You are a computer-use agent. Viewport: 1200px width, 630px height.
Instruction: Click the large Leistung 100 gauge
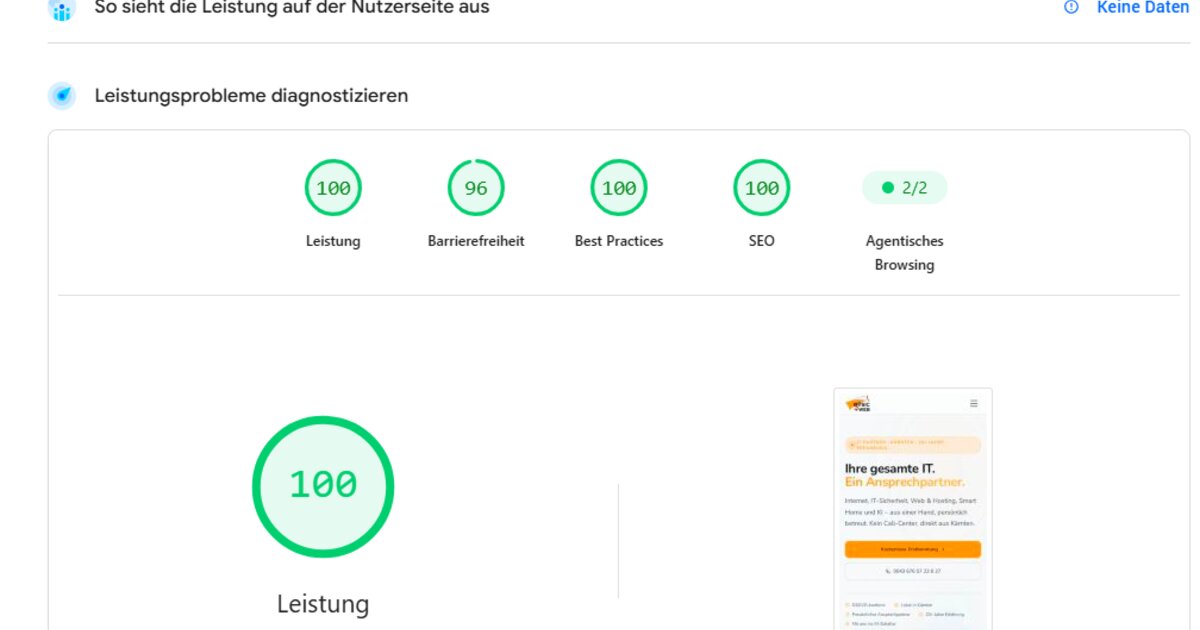pyautogui.click(x=323, y=487)
